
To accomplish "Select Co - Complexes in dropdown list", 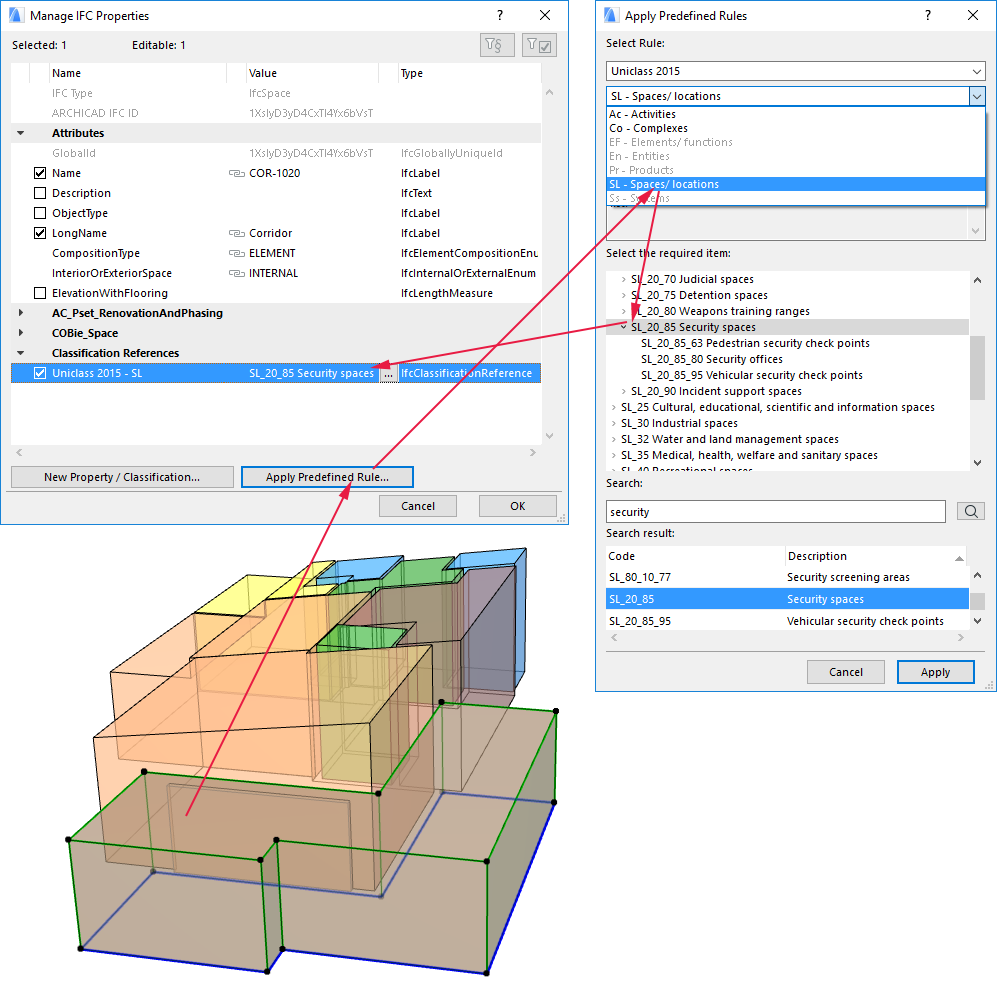I will pos(795,128).
